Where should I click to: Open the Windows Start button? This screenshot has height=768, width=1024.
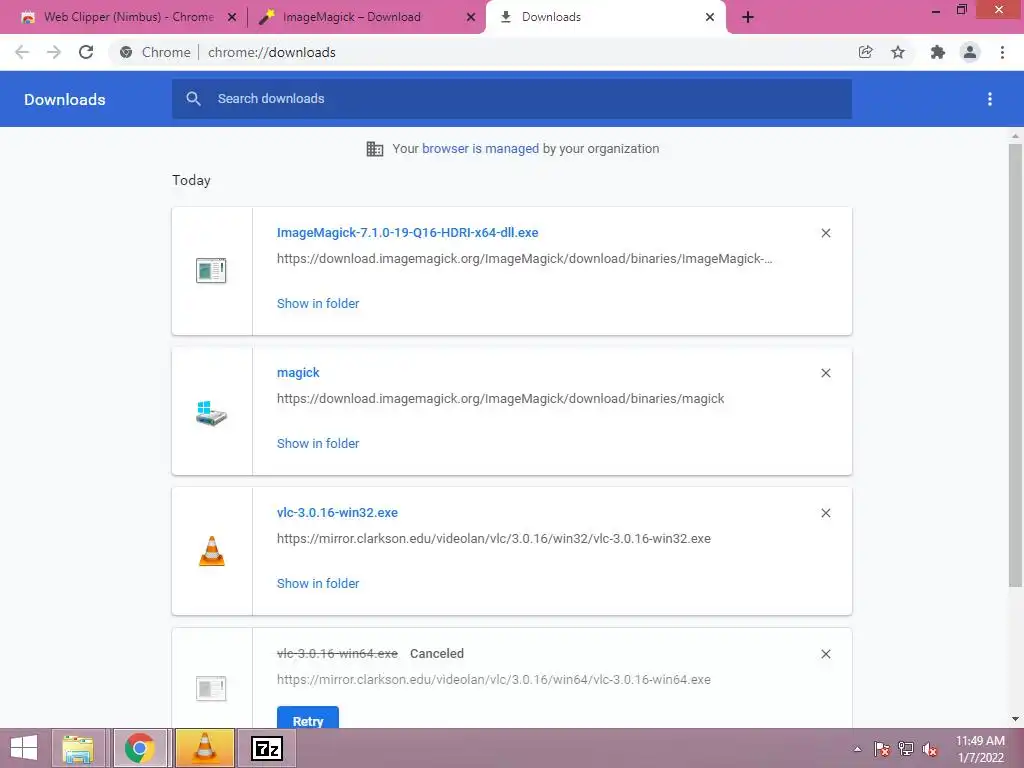(x=24, y=748)
